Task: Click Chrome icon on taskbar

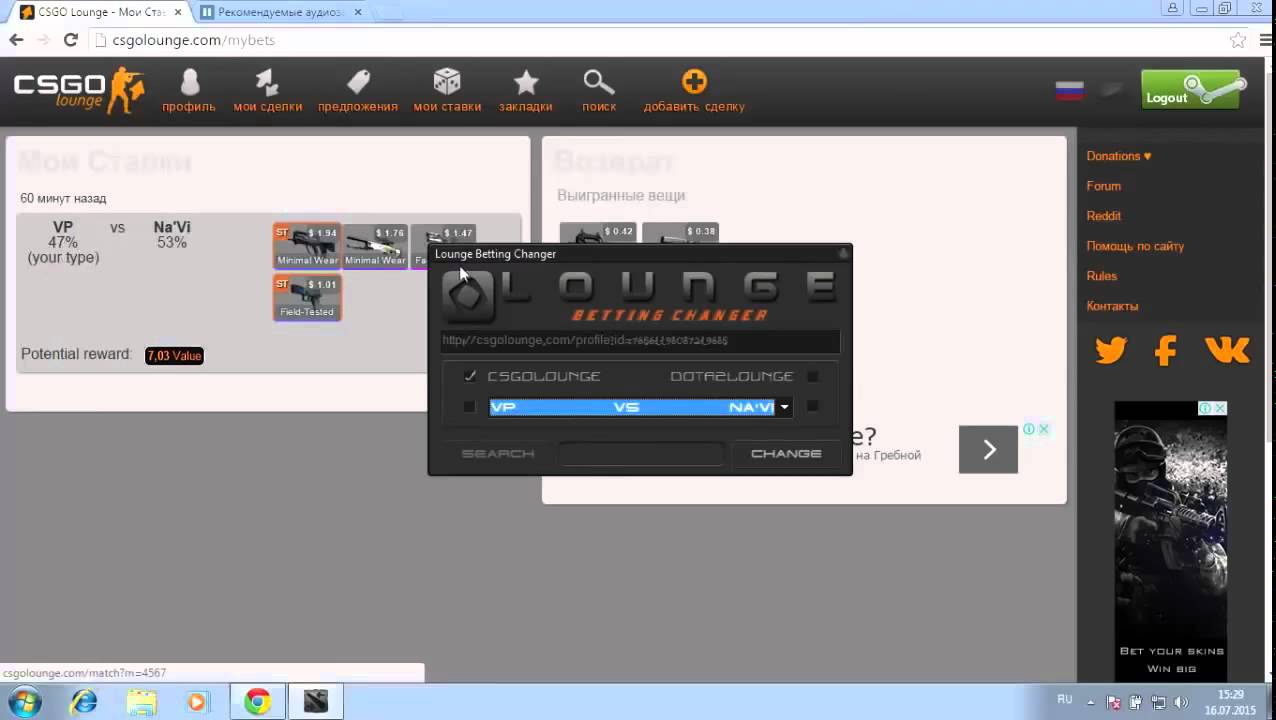Action: 258,702
